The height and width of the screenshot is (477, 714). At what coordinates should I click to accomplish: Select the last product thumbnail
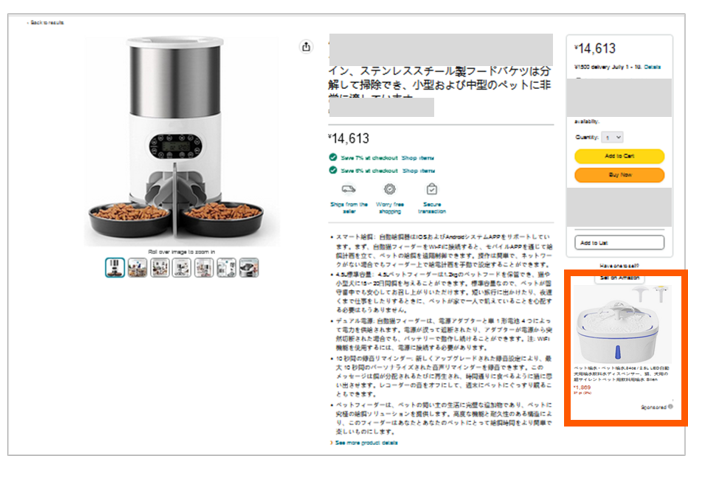tap(249, 268)
